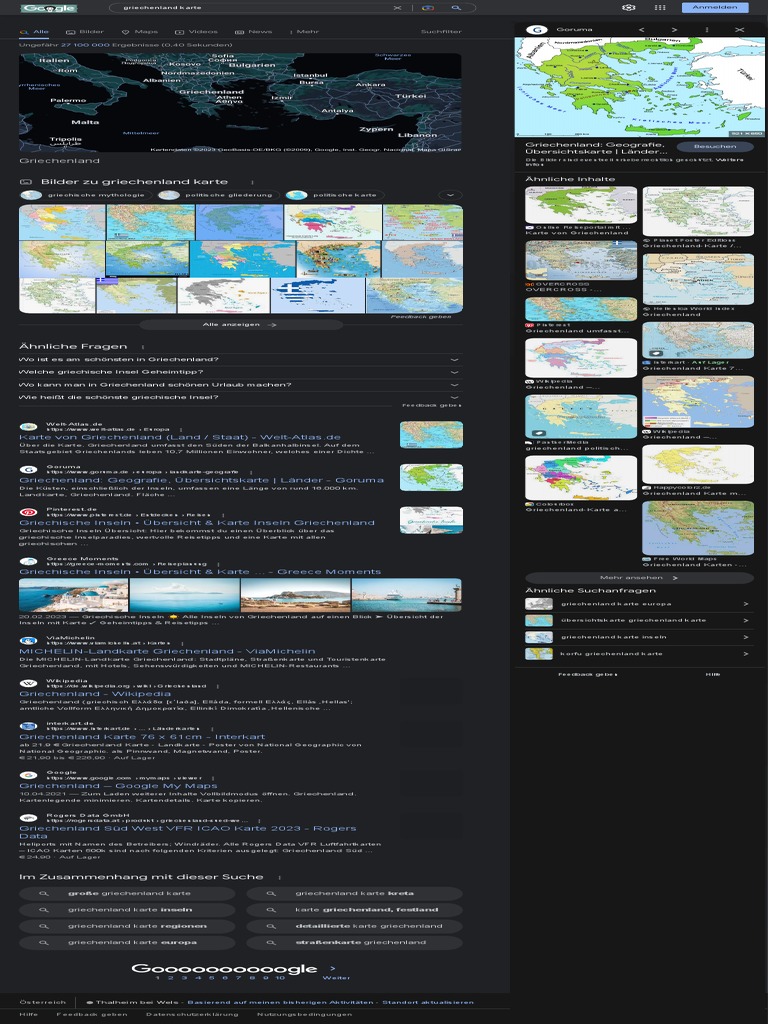Image resolution: width=768 pixels, height=1024 pixels.
Task: Expand more image filter chips chevron
Action: click(x=450, y=195)
